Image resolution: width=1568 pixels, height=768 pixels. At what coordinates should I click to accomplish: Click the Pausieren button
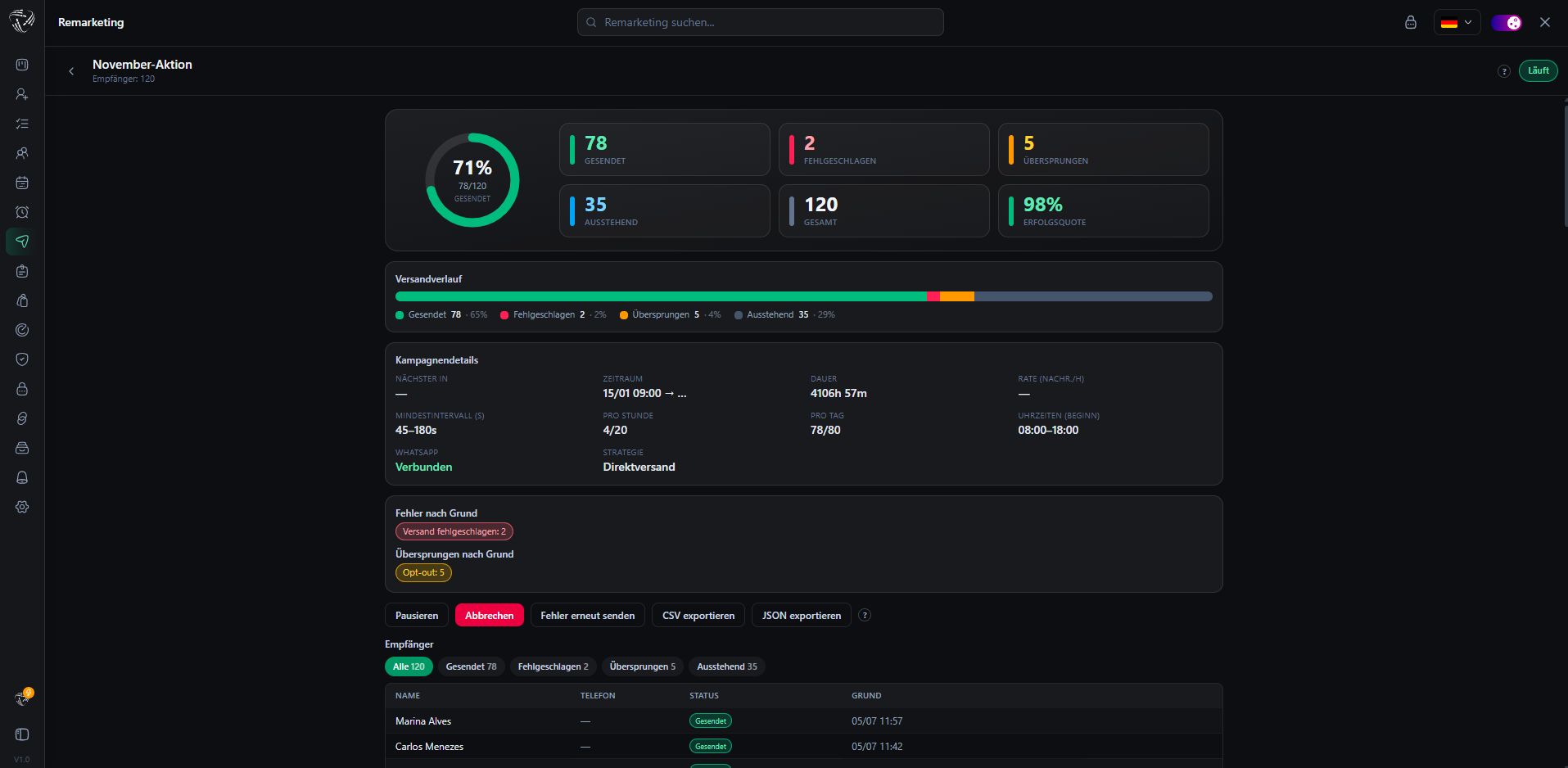click(417, 616)
